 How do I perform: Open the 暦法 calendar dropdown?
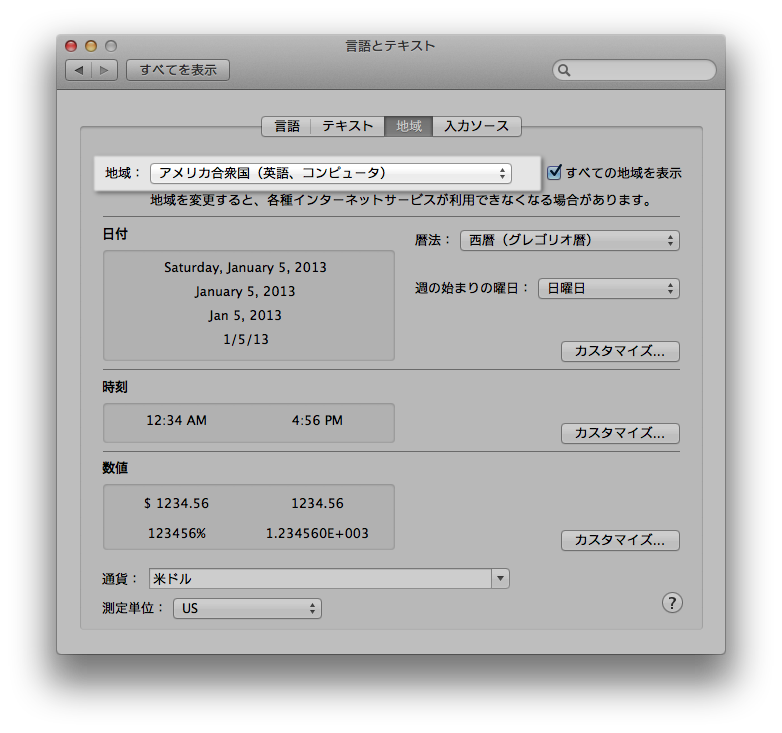570,240
